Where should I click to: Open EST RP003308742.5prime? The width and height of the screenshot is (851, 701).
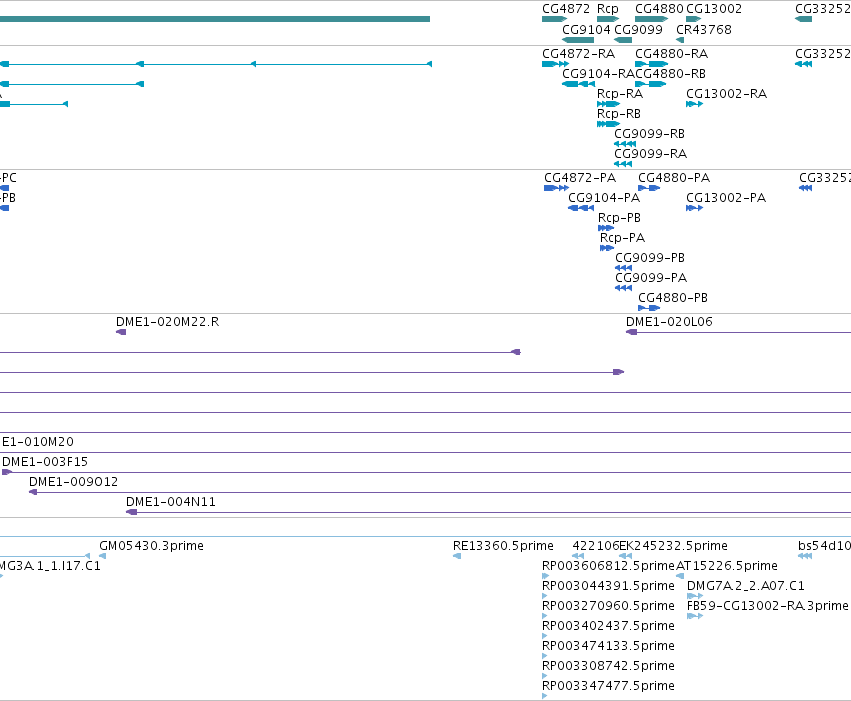(x=608, y=667)
